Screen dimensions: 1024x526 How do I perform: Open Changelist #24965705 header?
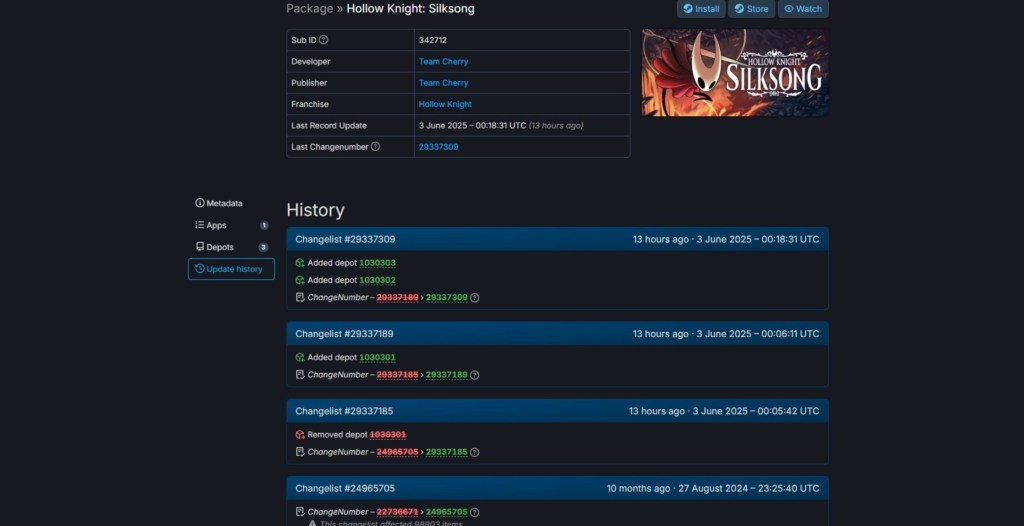[557, 488]
